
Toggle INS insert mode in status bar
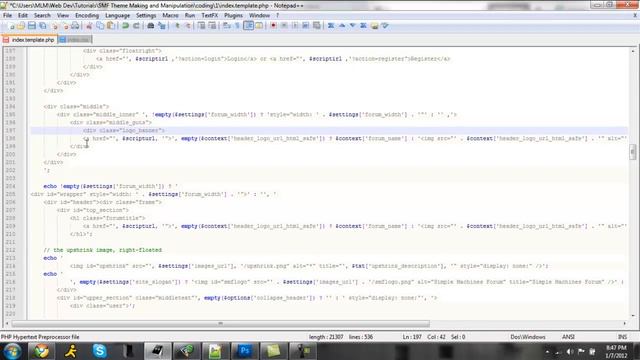[622, 337]
